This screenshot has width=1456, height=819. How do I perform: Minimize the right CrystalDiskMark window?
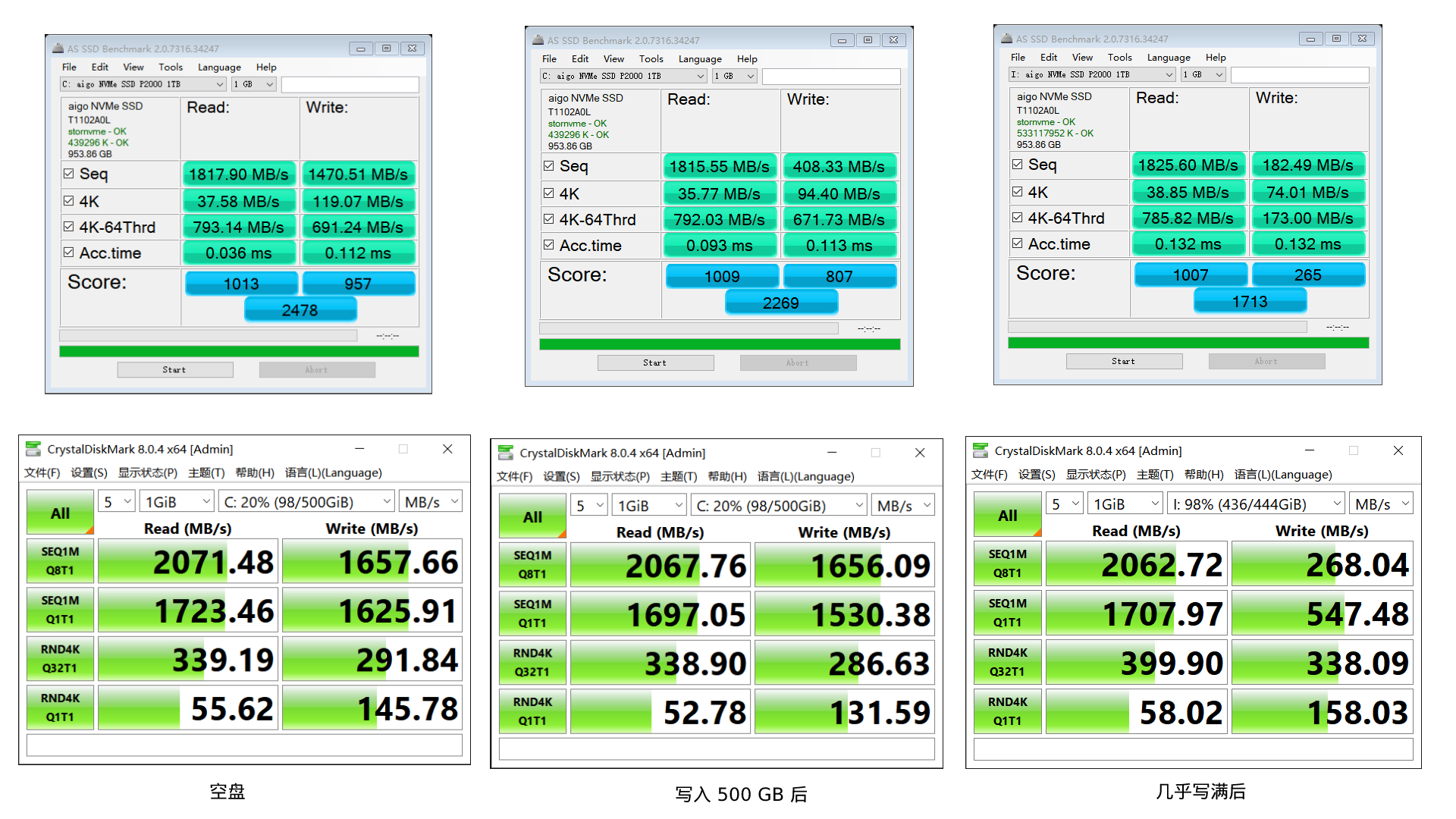coord(1309,450)
